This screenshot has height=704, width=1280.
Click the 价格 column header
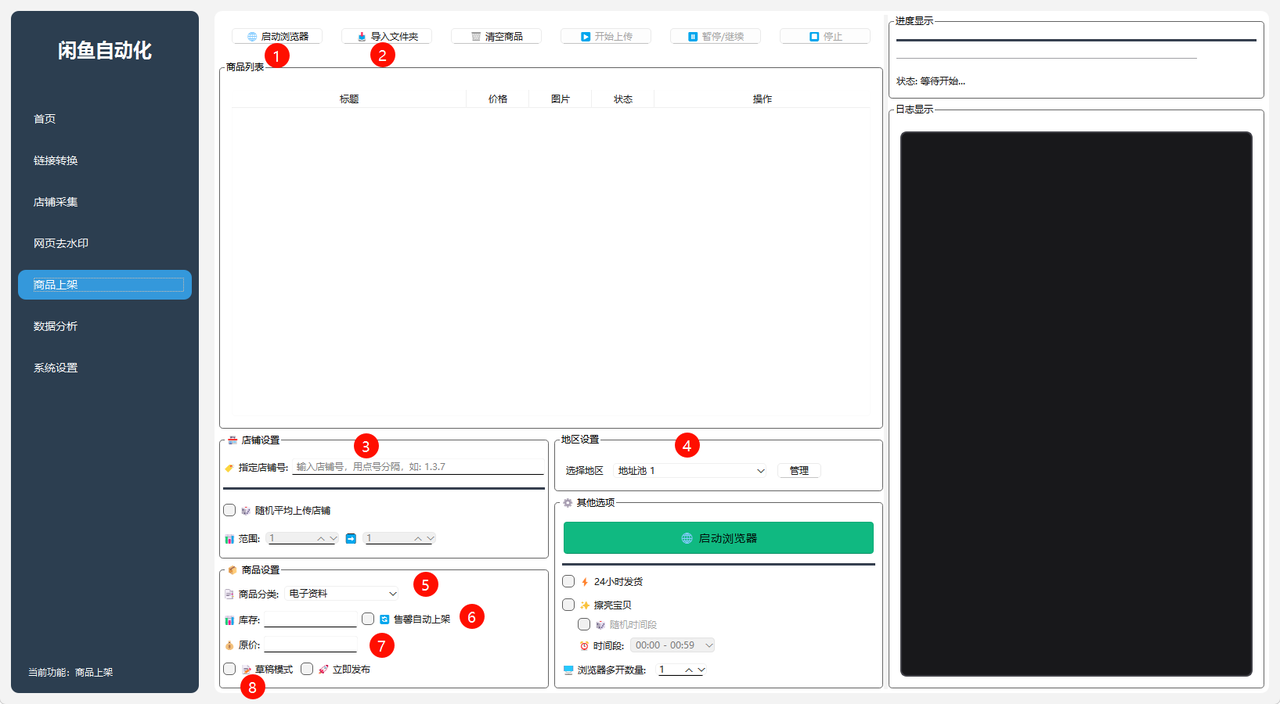[498, 99]
